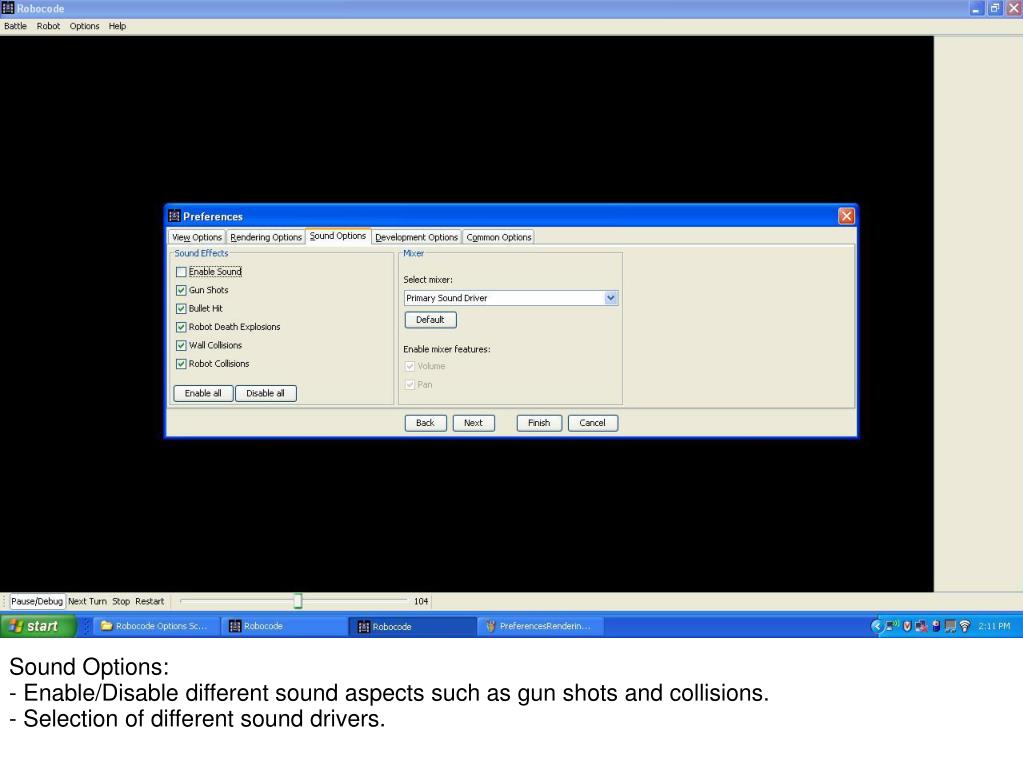Open the Robot menu

48,26
